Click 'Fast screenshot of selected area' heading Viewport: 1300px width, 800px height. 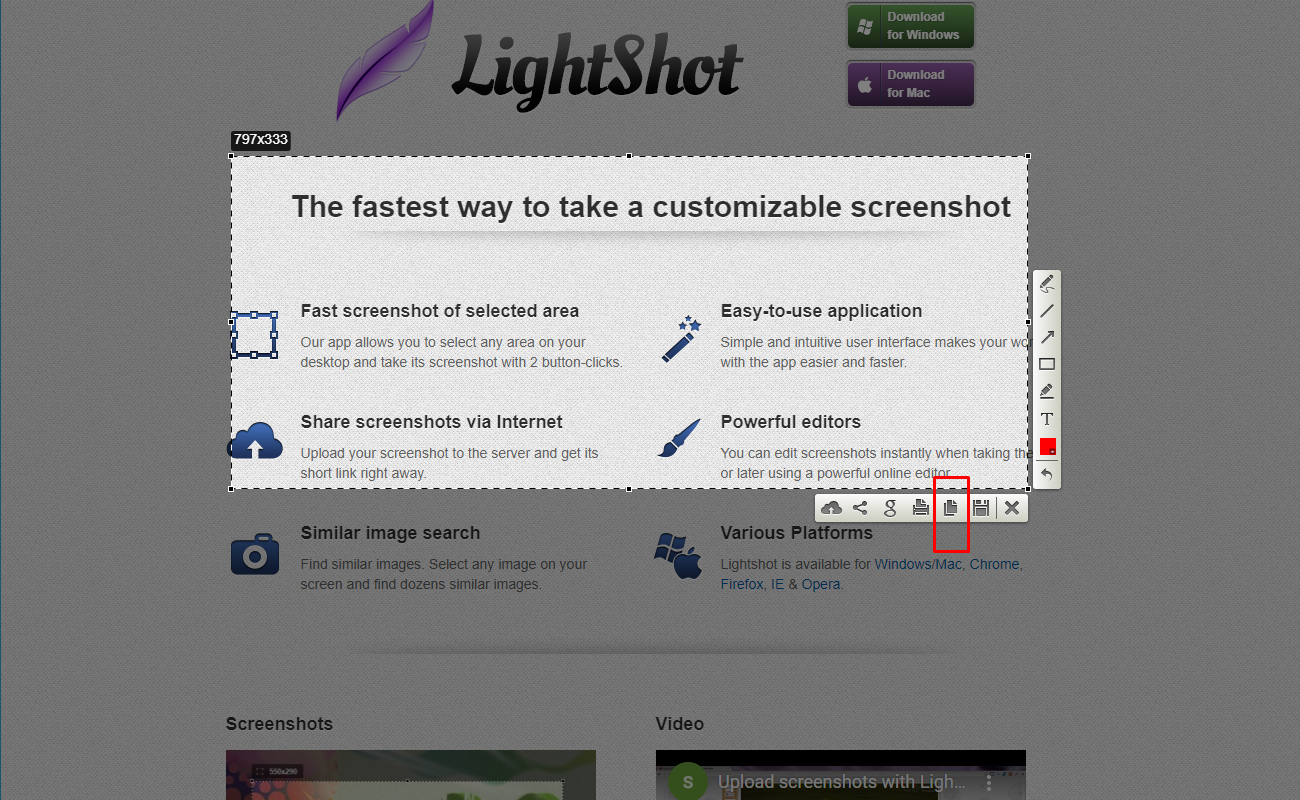[x=440, y=311]
